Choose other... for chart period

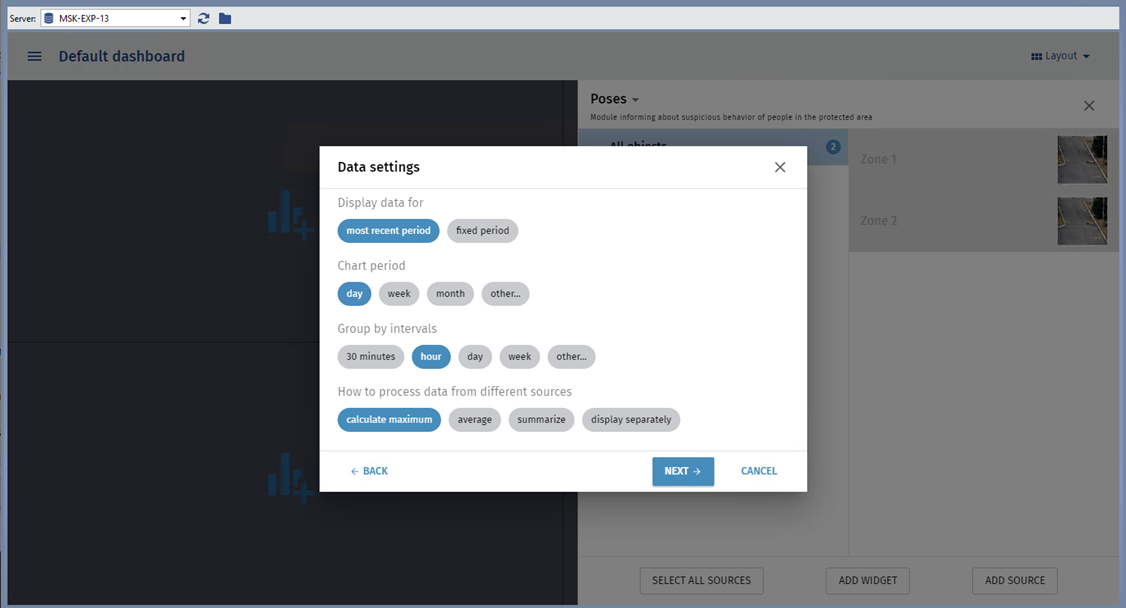505,294
